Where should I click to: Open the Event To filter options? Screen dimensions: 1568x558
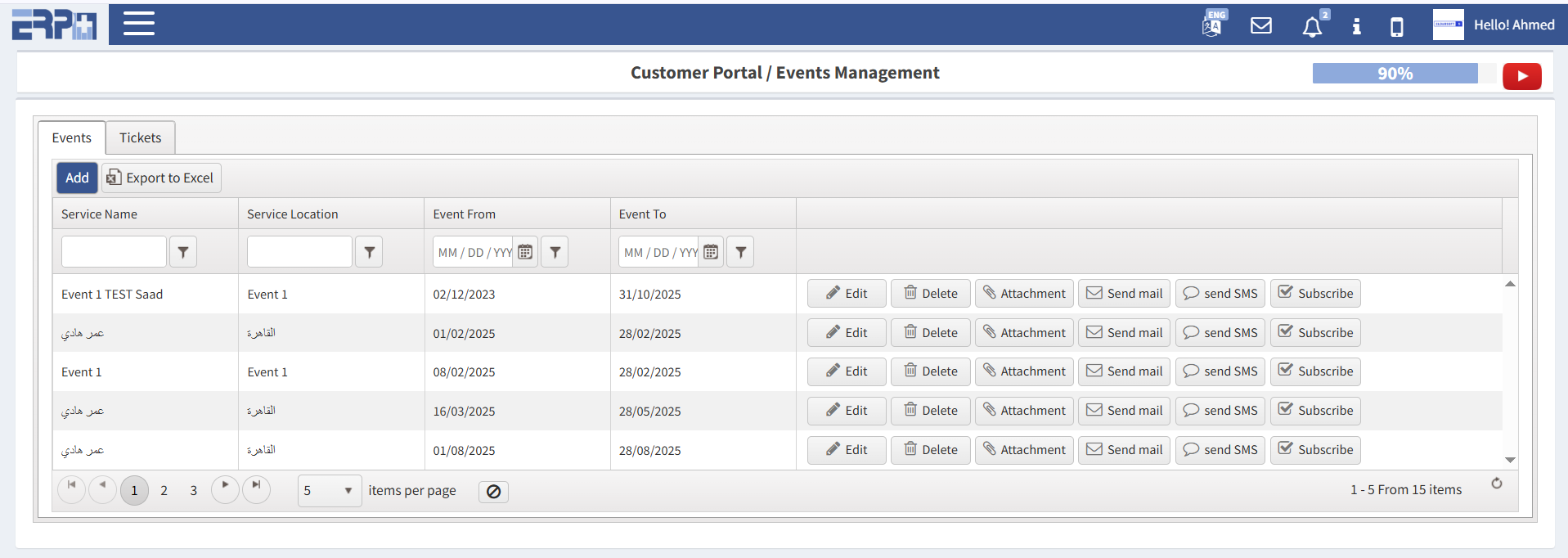740,252
